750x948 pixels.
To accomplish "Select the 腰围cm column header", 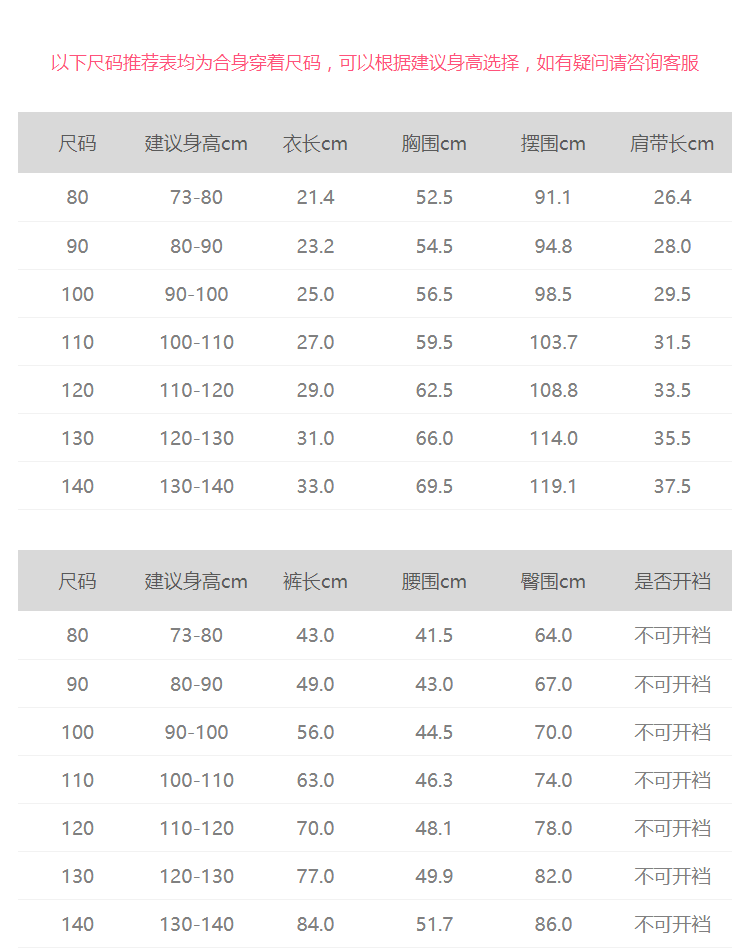I will (x=434, y=582).
